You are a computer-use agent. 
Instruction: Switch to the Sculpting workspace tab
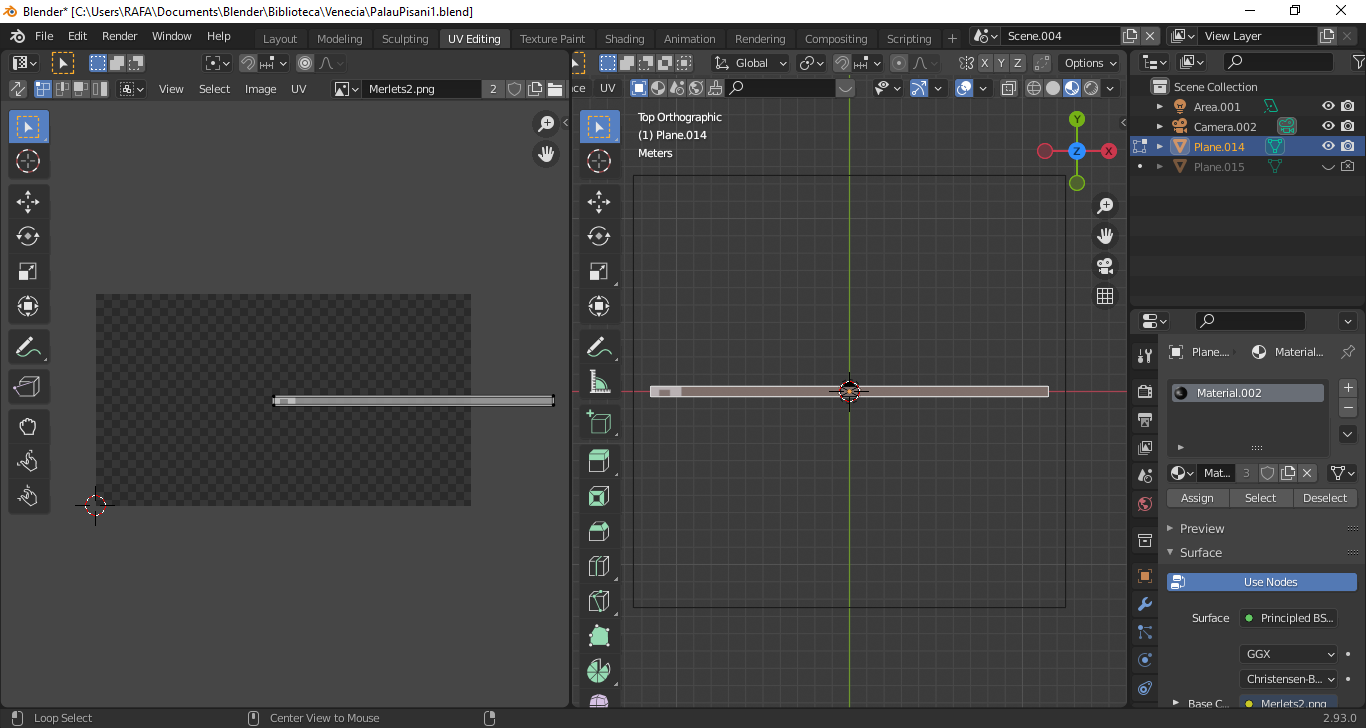(405, 39)
